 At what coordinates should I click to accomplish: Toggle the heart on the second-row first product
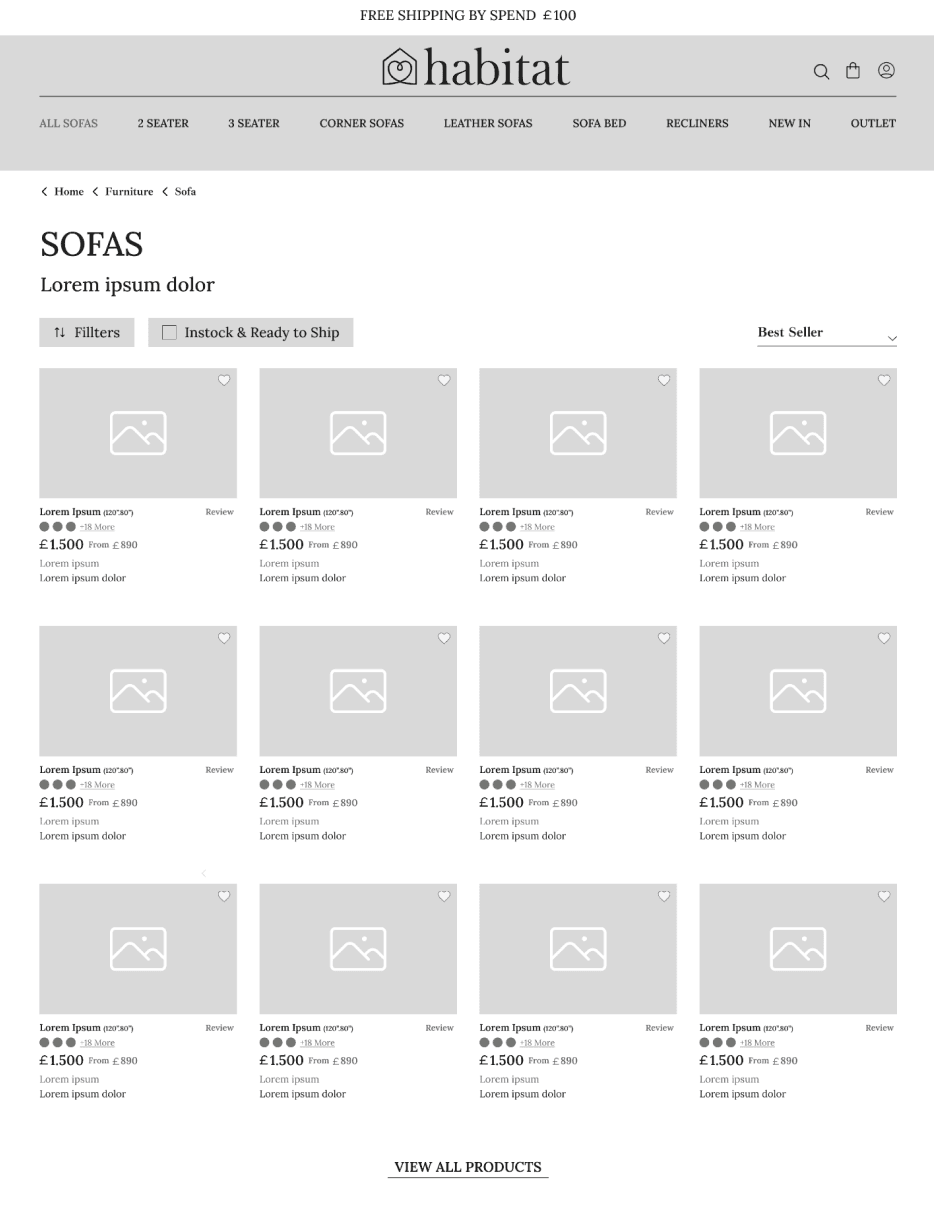224,638
